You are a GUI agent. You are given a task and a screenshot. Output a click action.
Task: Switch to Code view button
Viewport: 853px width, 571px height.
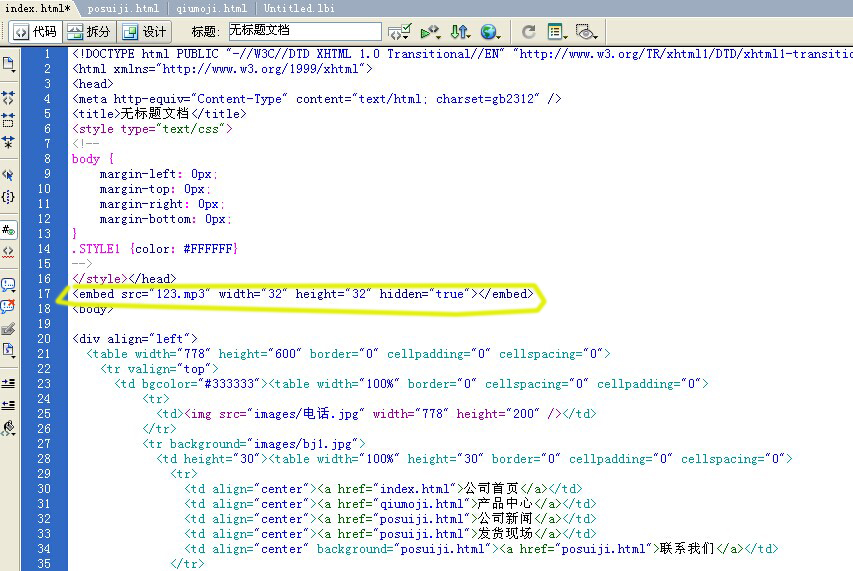[35, 32]
